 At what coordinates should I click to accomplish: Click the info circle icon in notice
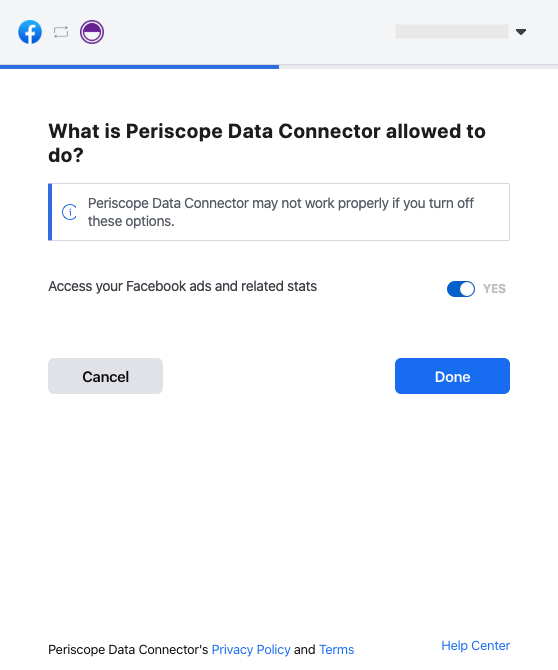[x=69, y=212]
